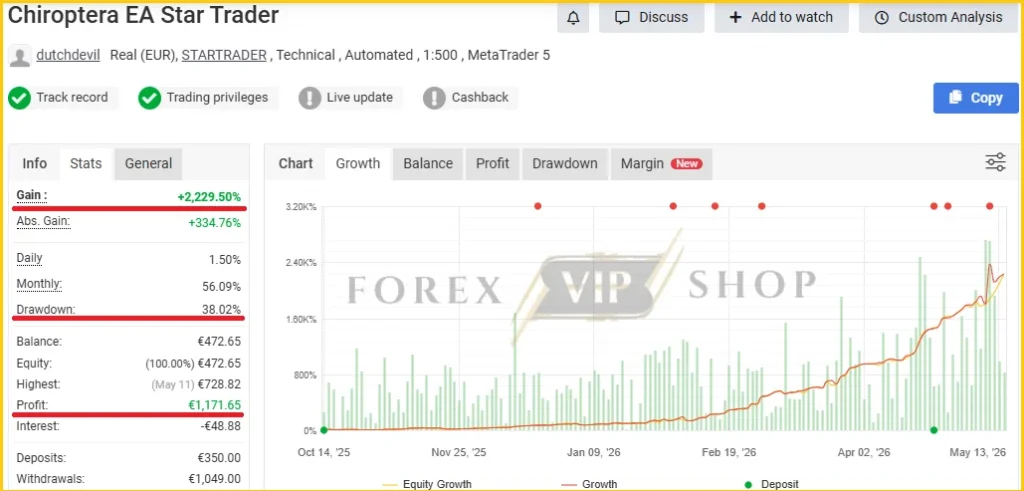Click the €728.82 highest value
The width and height of the screenshot is (1024, 491).
(219, 384)
